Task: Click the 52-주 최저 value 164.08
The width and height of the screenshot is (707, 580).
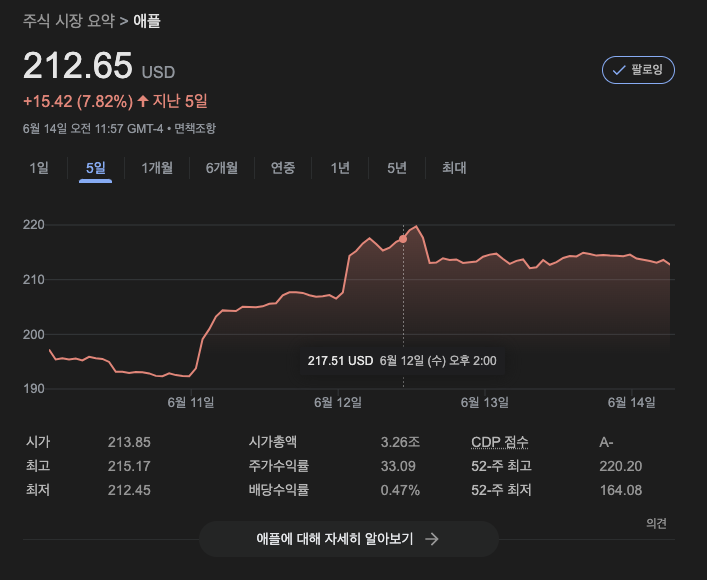Action: tap(620, 490)
